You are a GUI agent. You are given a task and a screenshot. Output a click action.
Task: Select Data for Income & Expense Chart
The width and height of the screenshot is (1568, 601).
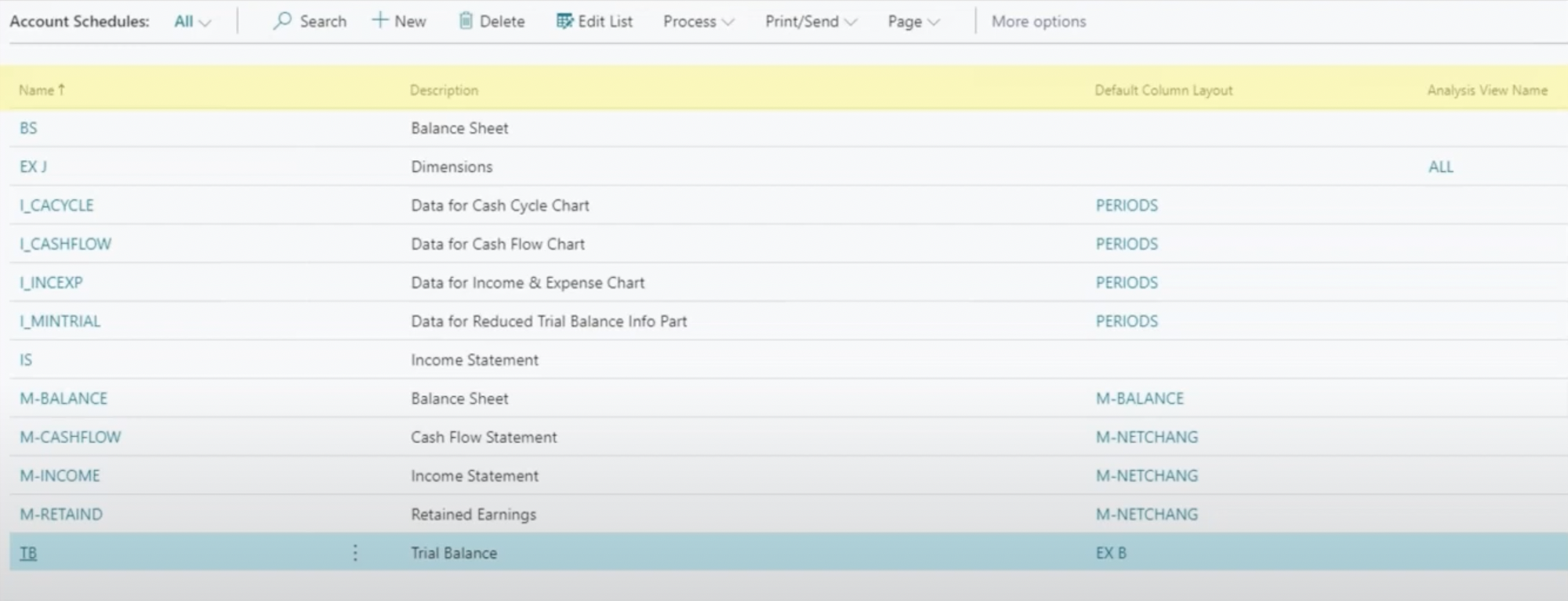[528, 282]
